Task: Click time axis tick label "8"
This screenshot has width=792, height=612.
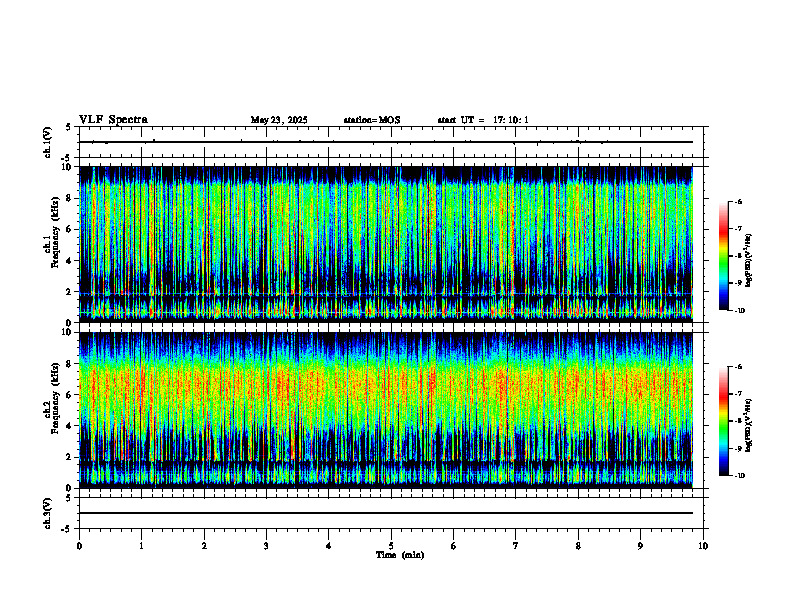Action: (x=578, y=546)
